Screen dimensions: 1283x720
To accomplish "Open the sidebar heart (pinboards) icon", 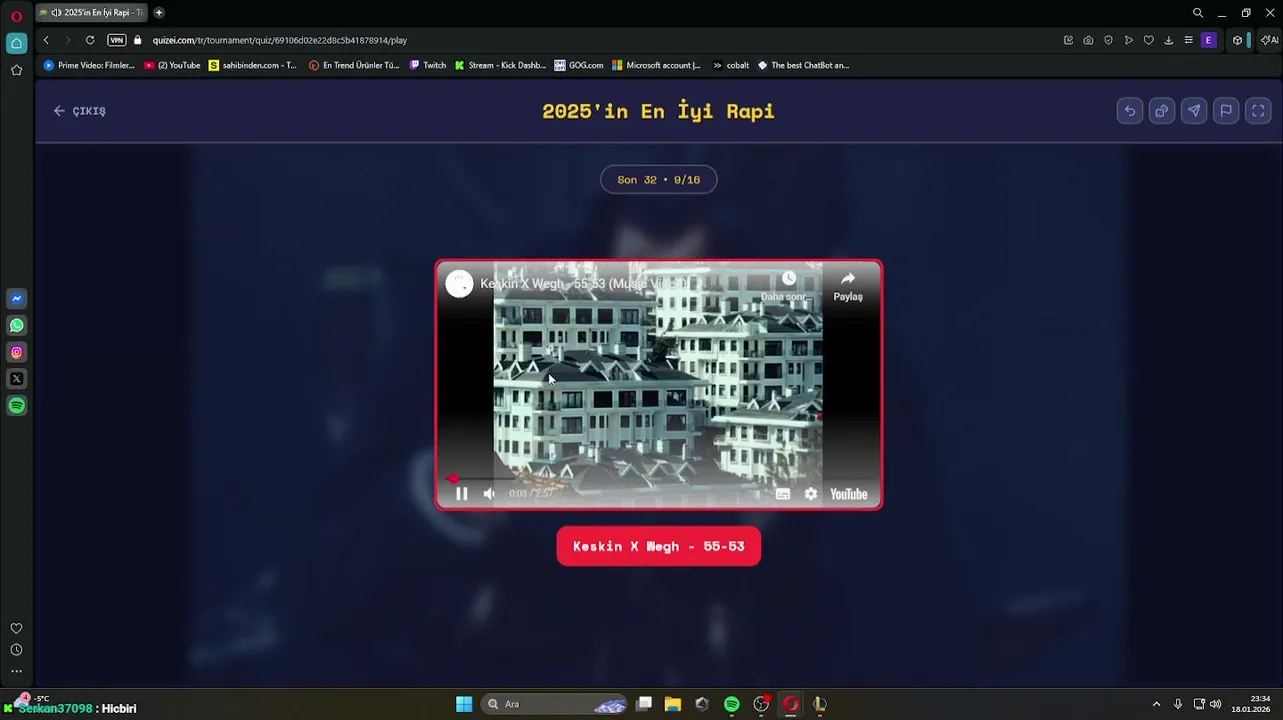I will coord(17,628).
